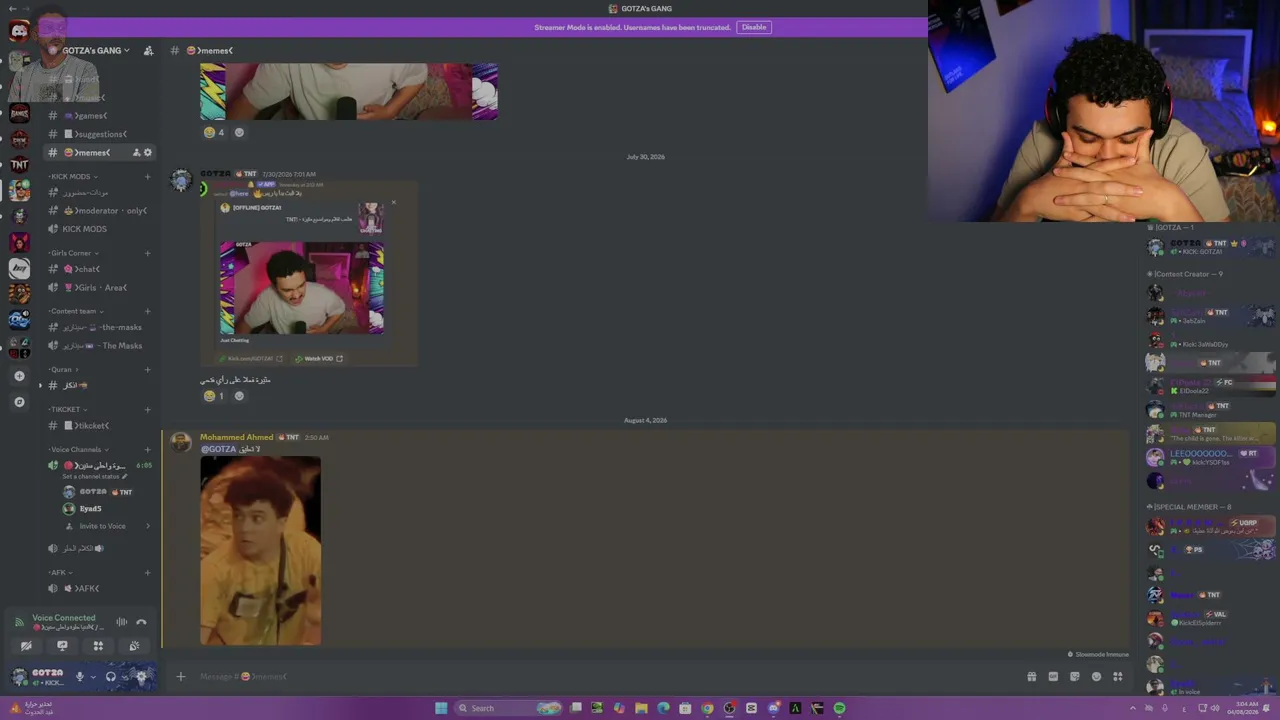
Task: Create channel in Girls Corner category
Action: pos(147,253)
